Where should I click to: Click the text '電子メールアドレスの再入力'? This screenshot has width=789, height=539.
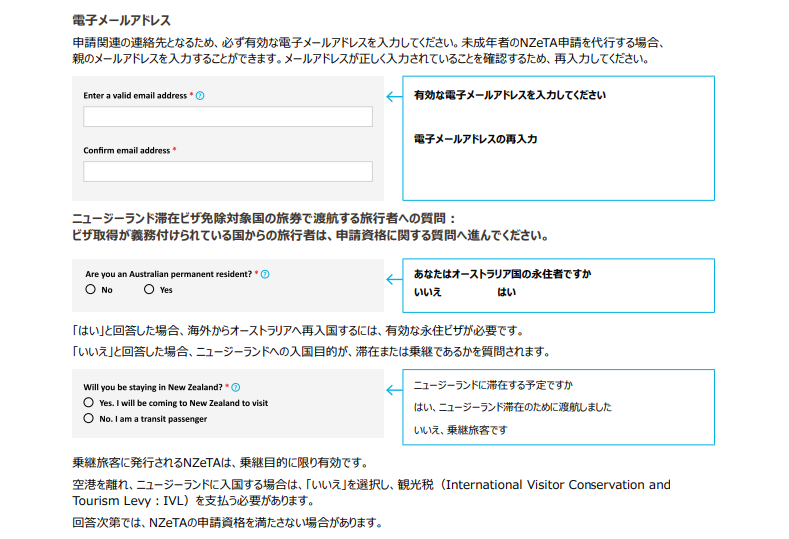(x=476, y=139)
